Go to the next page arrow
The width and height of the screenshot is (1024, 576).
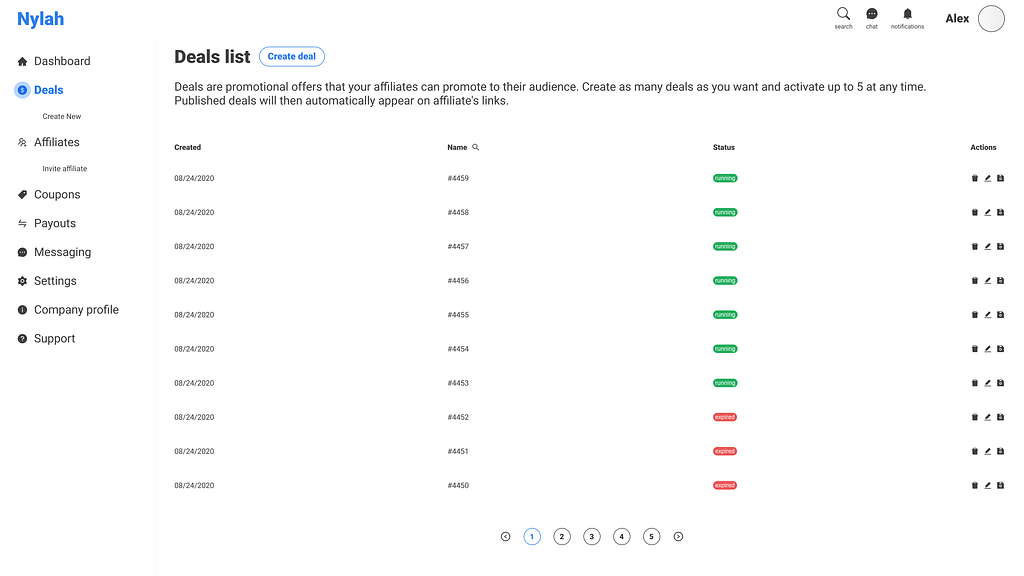pyautogui.click(x=678, y=537)
